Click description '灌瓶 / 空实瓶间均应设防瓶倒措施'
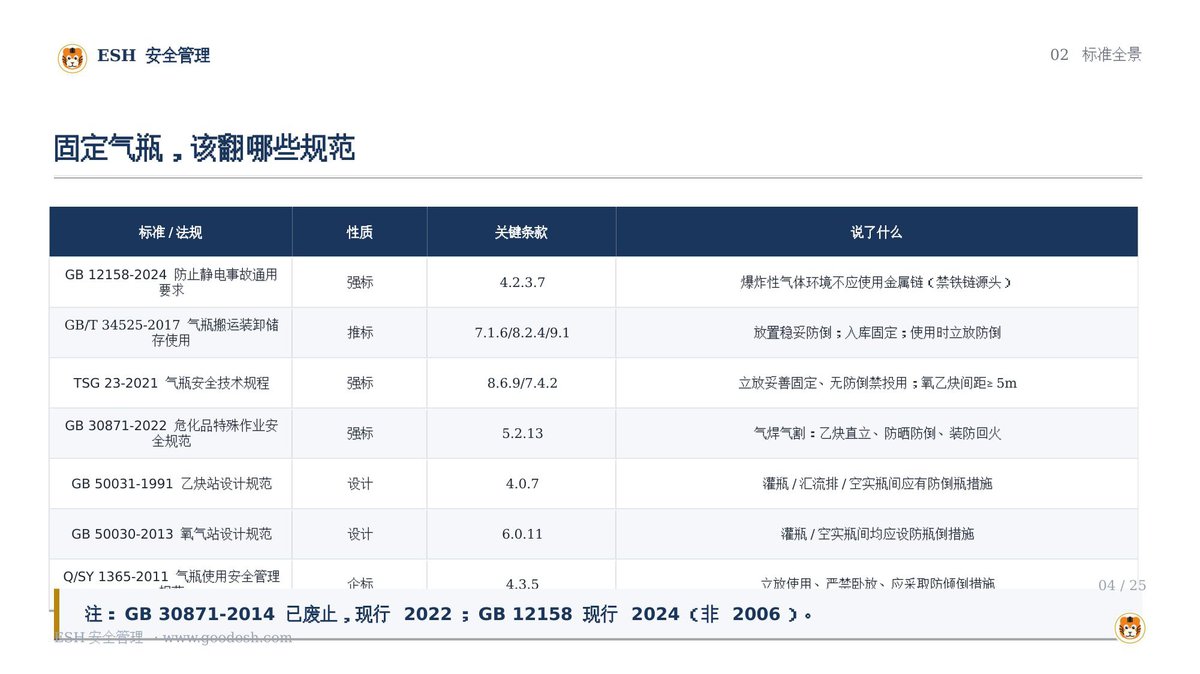Viewport: 1200px width, 674px height. pyautogui.click(x=877, y=534)
